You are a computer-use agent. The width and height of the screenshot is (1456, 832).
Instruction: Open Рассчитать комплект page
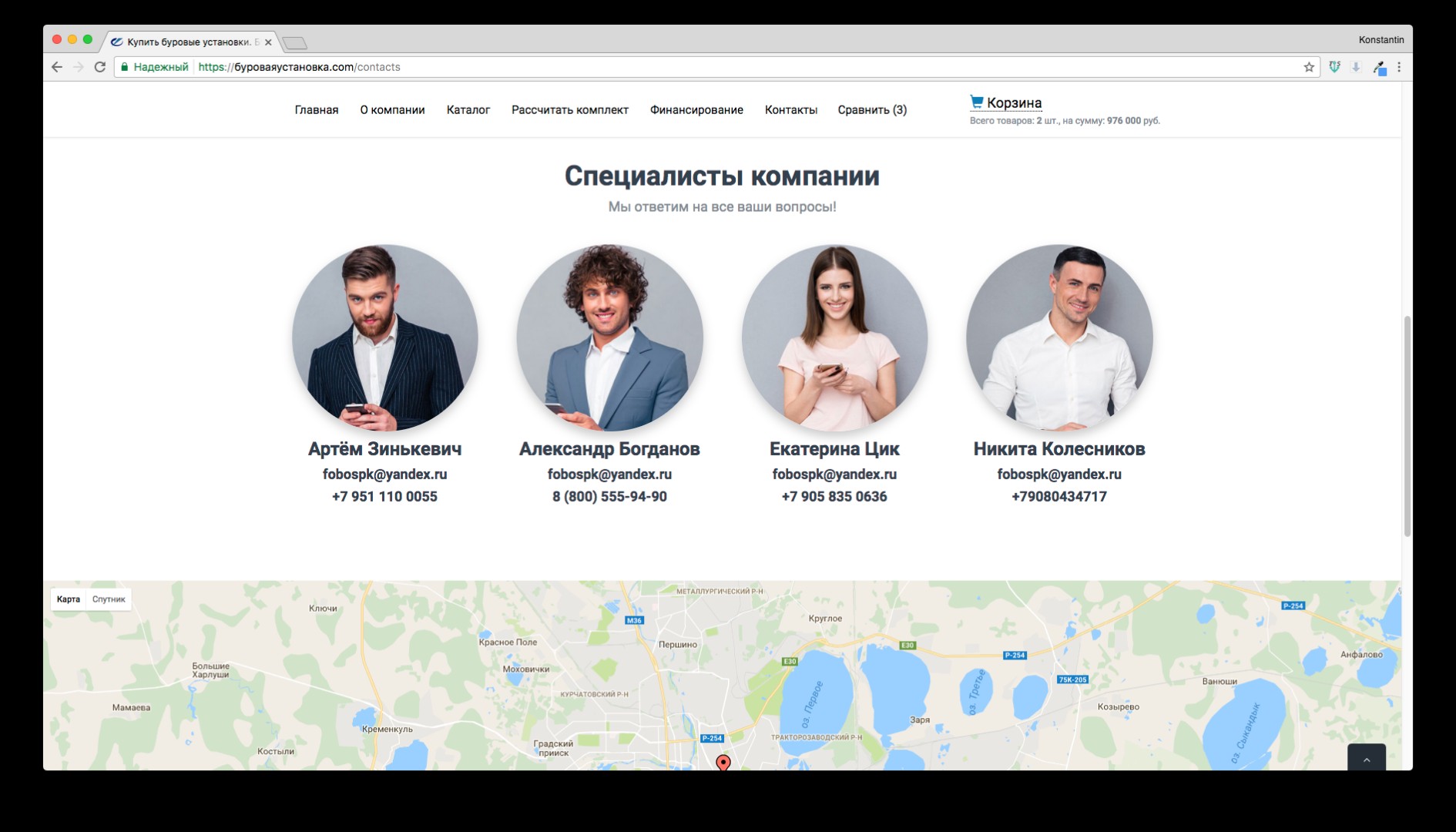pos(570,110)
